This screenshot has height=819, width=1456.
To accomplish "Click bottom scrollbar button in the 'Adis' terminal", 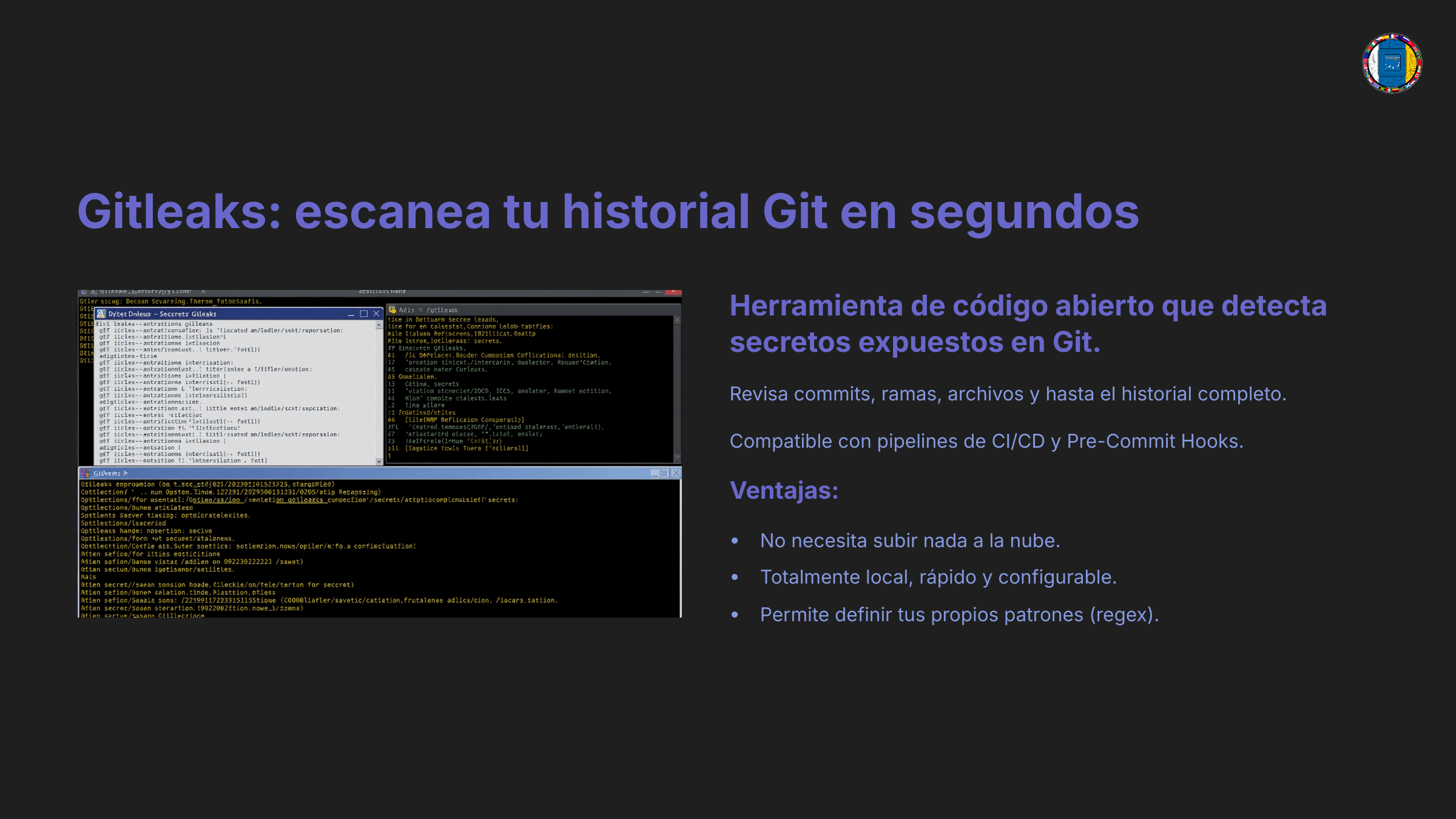I will click(677, 458).
